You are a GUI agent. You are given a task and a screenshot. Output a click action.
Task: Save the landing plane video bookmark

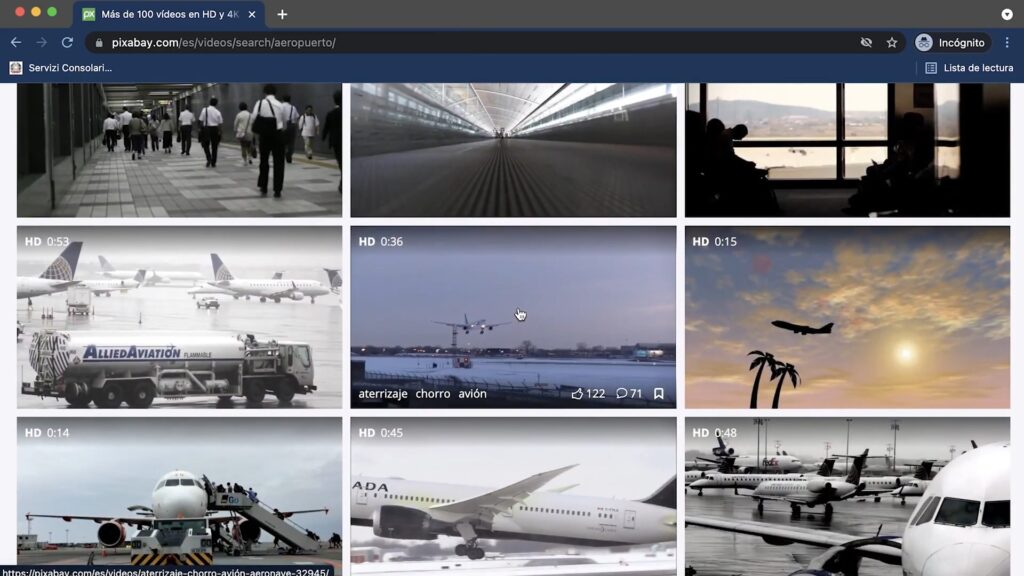pos(659,394)
